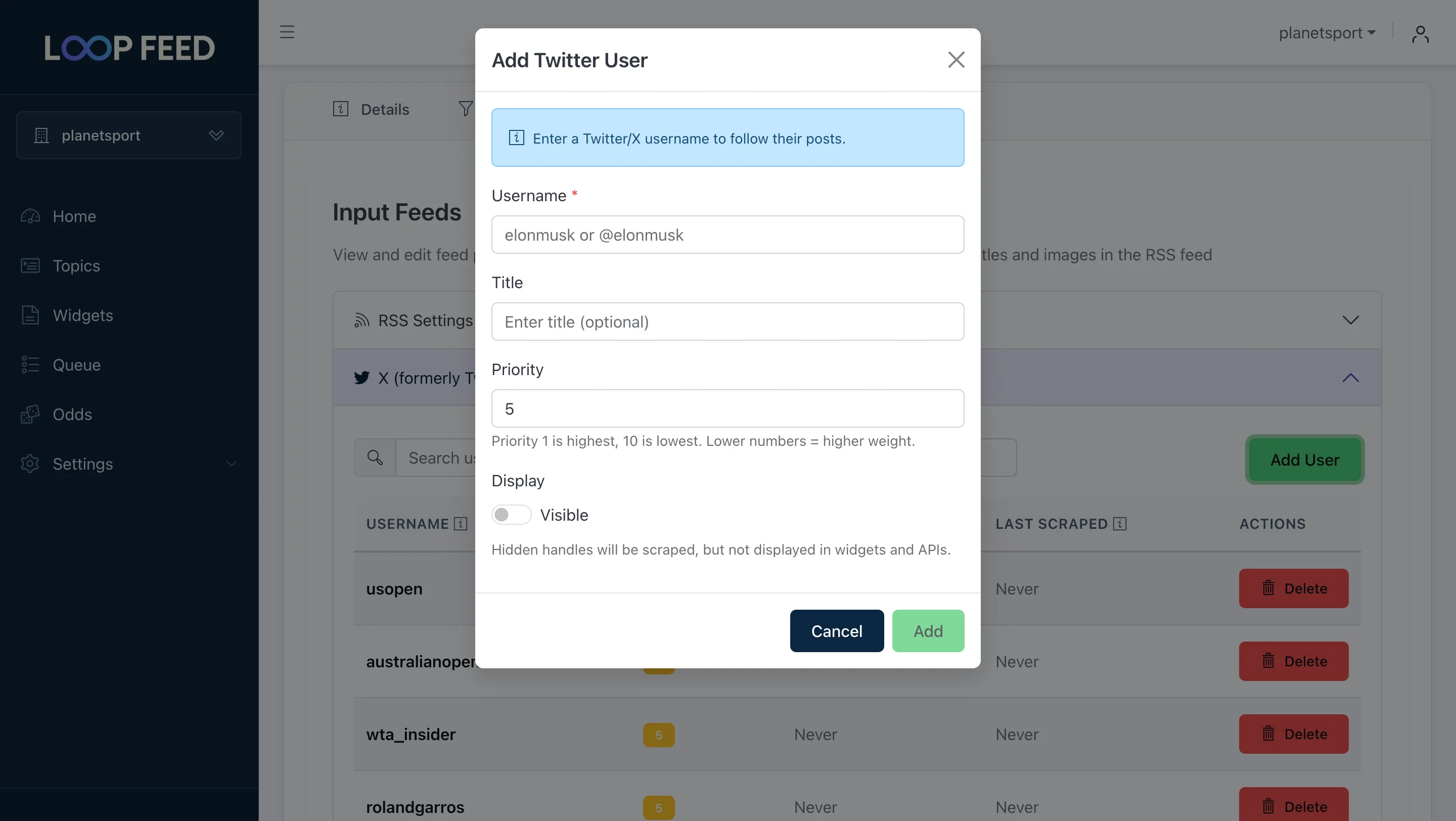
Task: Focus the Priority number field
Action: tap(727, 408)
